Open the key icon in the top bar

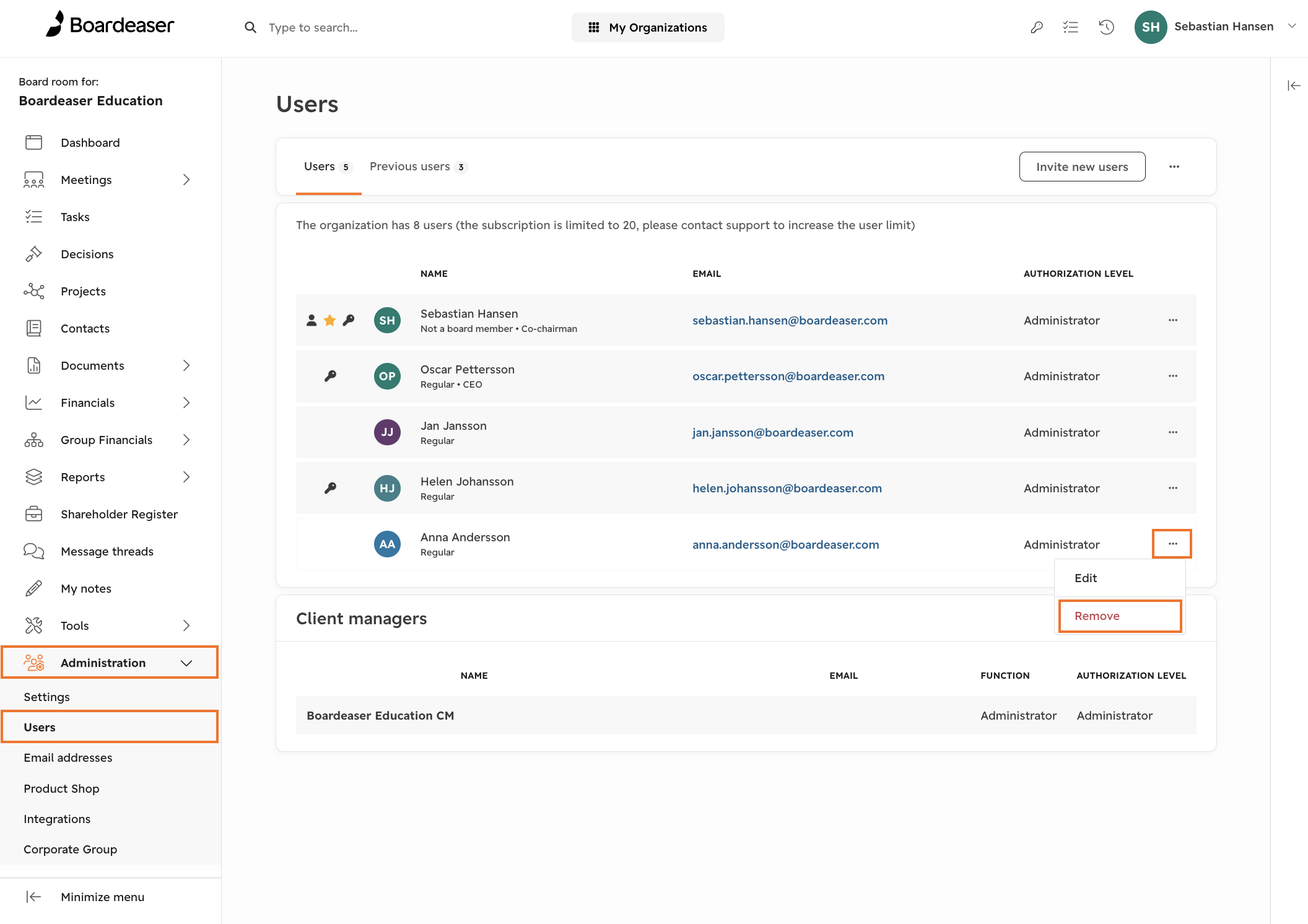(x=1037, y=27)
